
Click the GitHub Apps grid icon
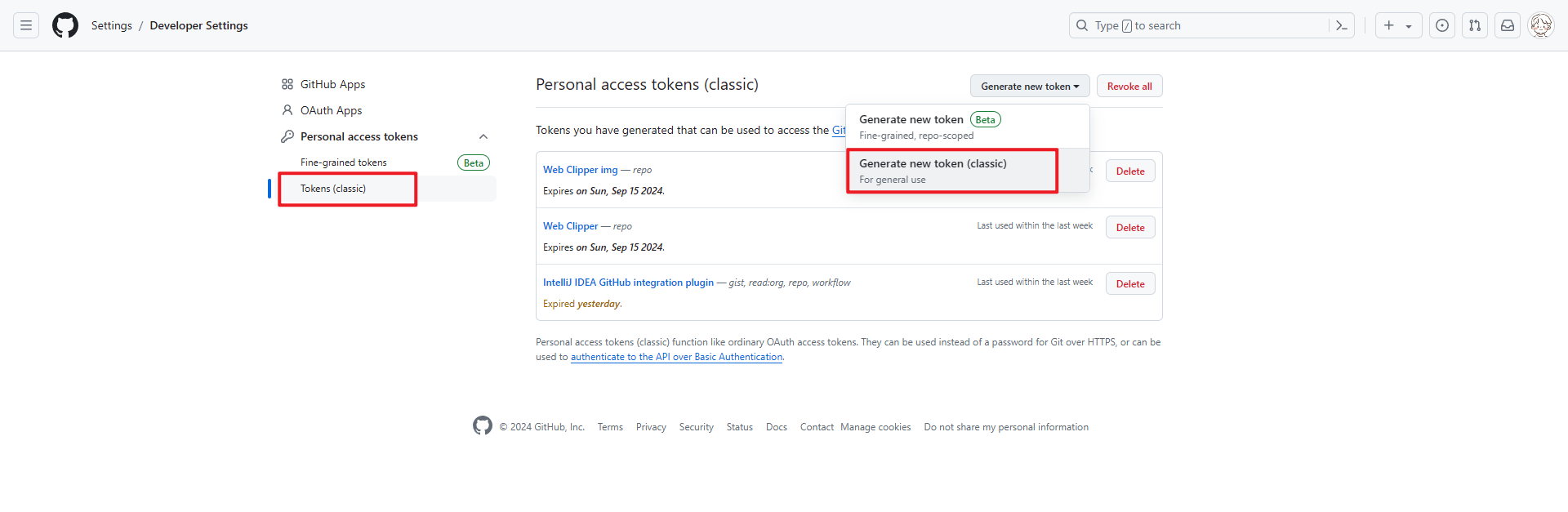(x=287, y=84)
